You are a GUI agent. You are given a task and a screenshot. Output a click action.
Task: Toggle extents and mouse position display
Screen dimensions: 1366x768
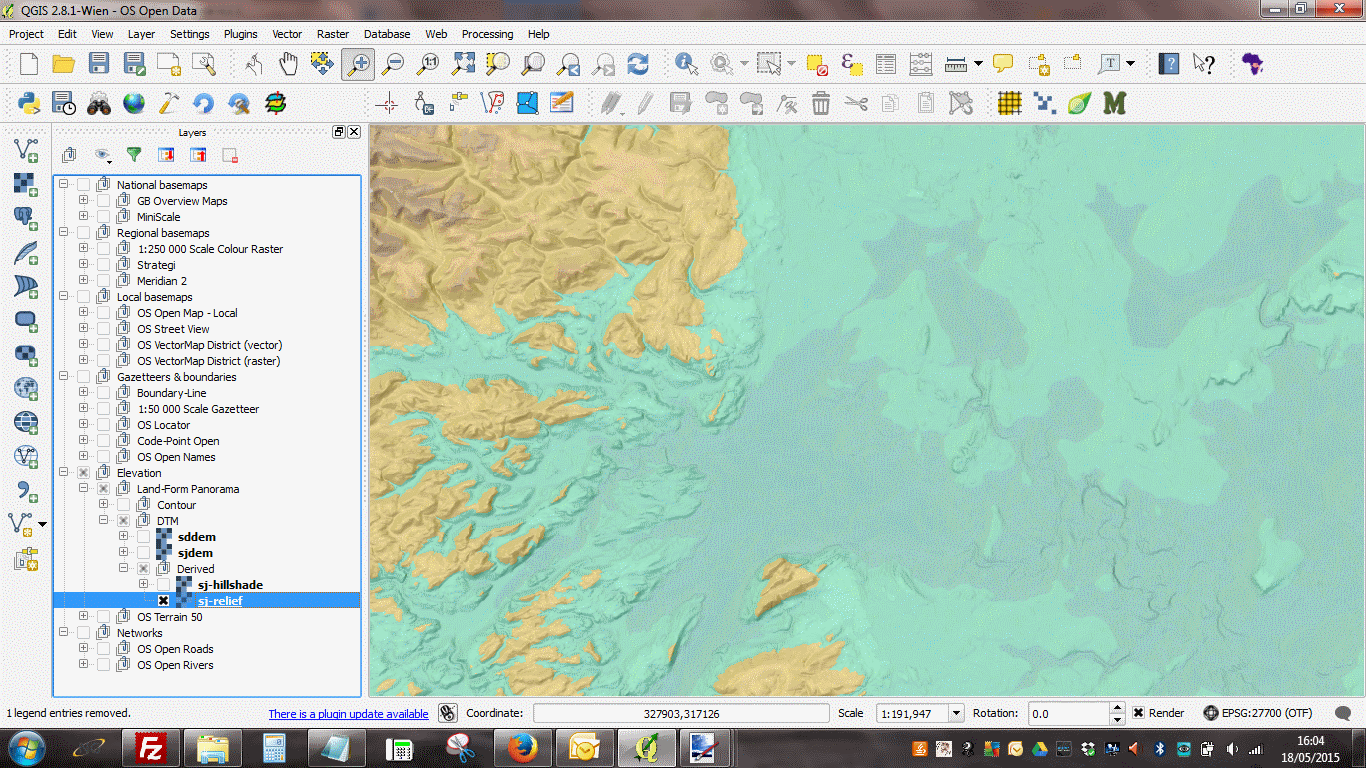point(447,713)
